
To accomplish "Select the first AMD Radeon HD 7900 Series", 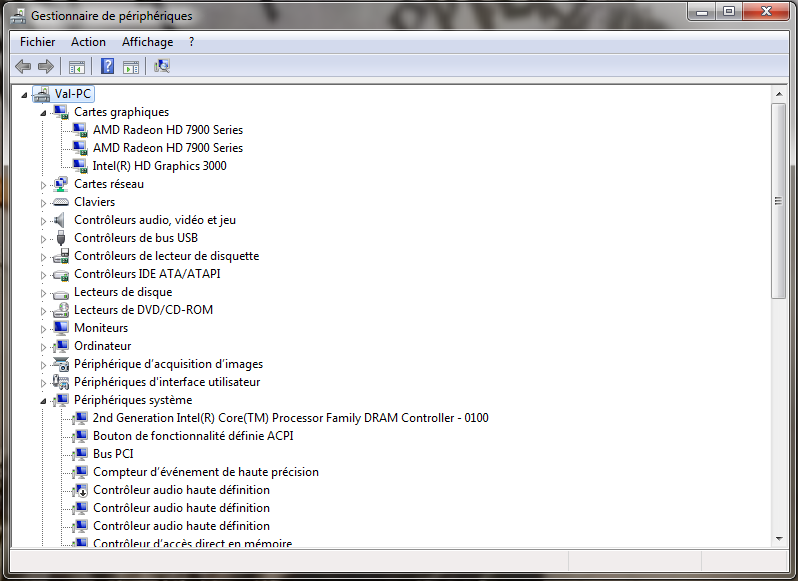I will point(167,130).
